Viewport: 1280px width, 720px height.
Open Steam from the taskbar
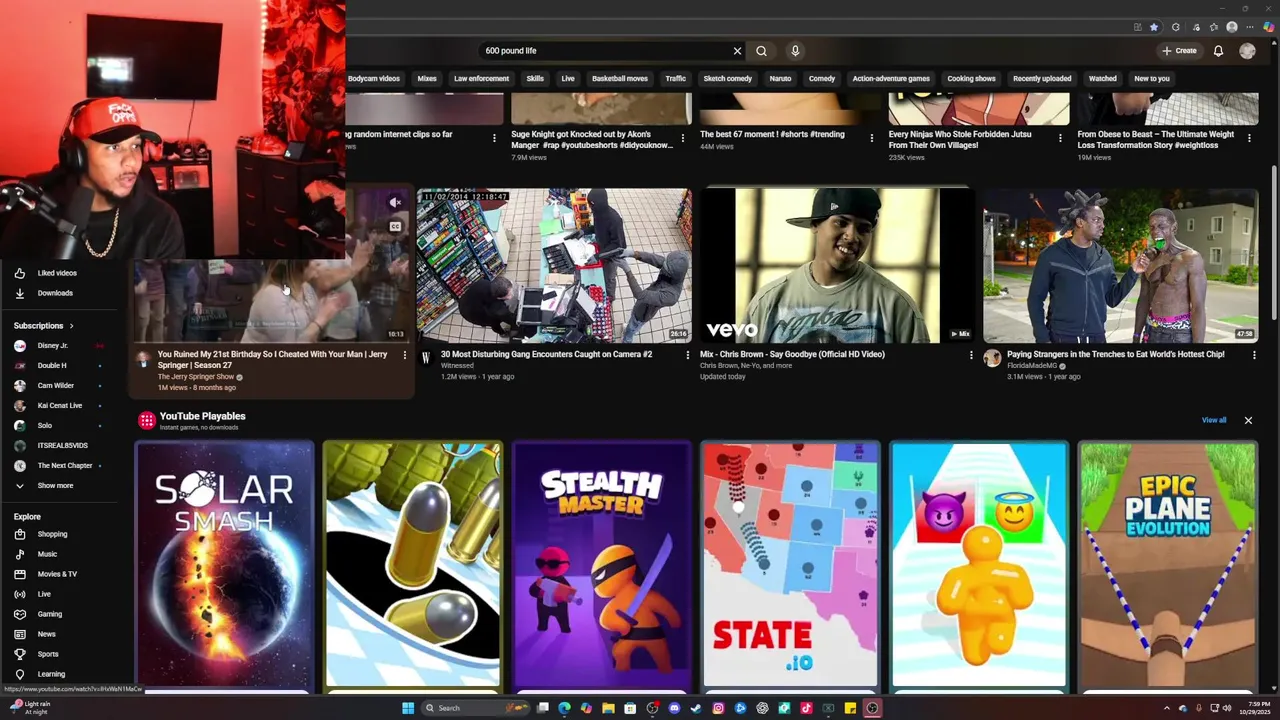[x=696, y=708]
